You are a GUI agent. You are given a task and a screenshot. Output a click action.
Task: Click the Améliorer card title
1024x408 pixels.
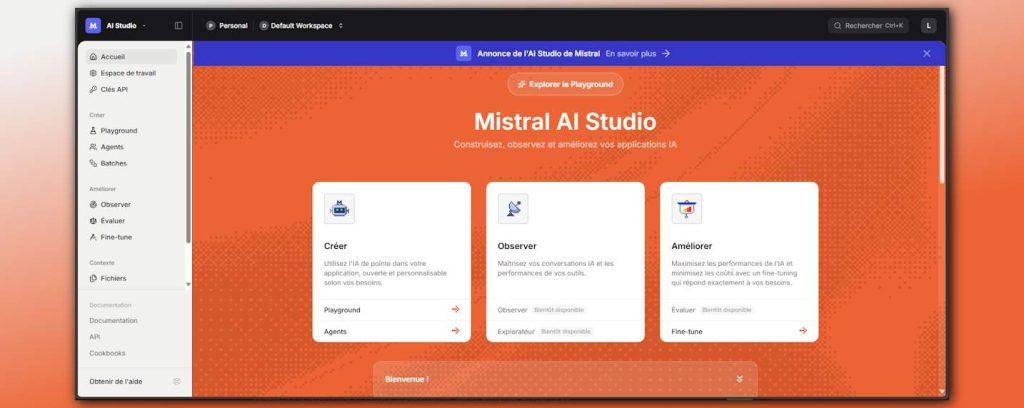pyautogui.click(x=692, y=246)
